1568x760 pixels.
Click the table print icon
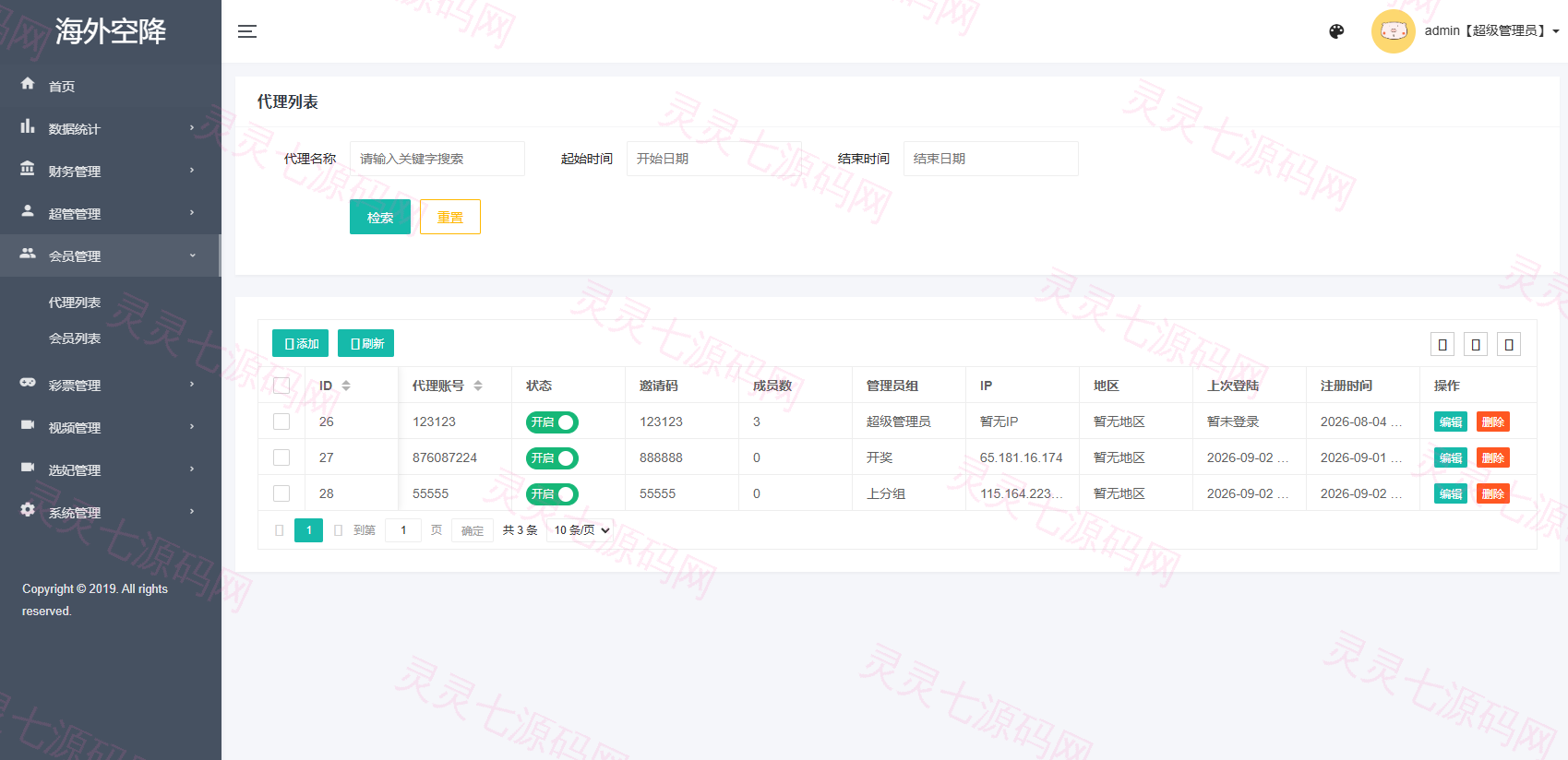1509,345
